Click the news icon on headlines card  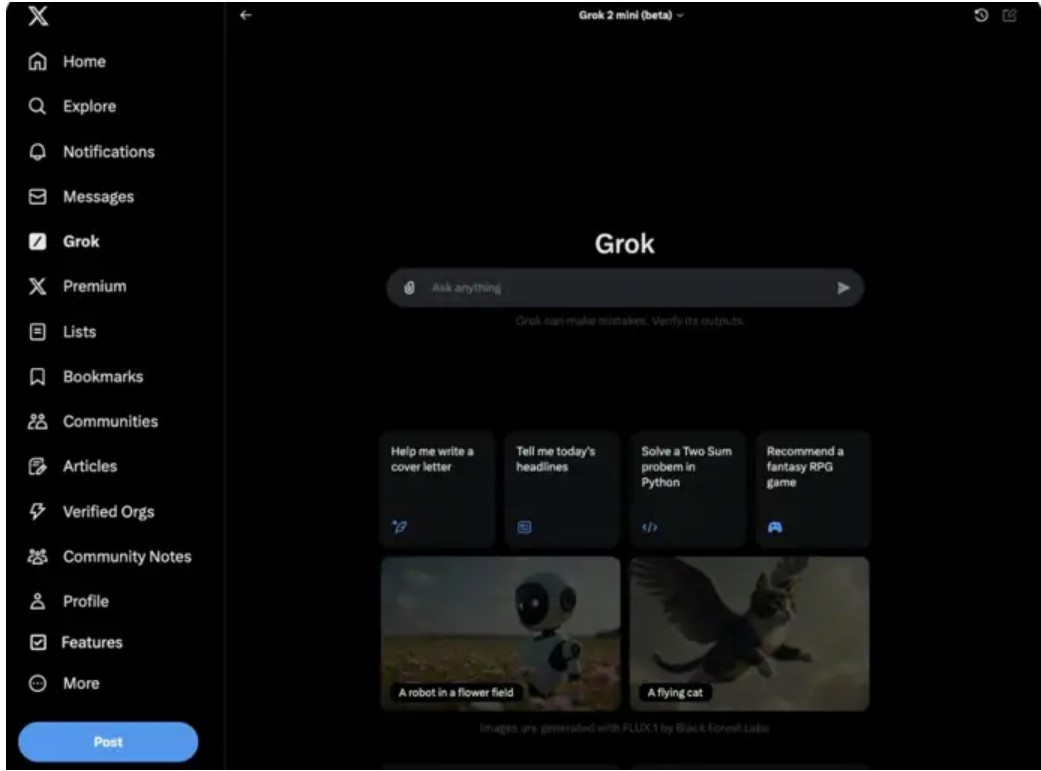tap(524, 527)
